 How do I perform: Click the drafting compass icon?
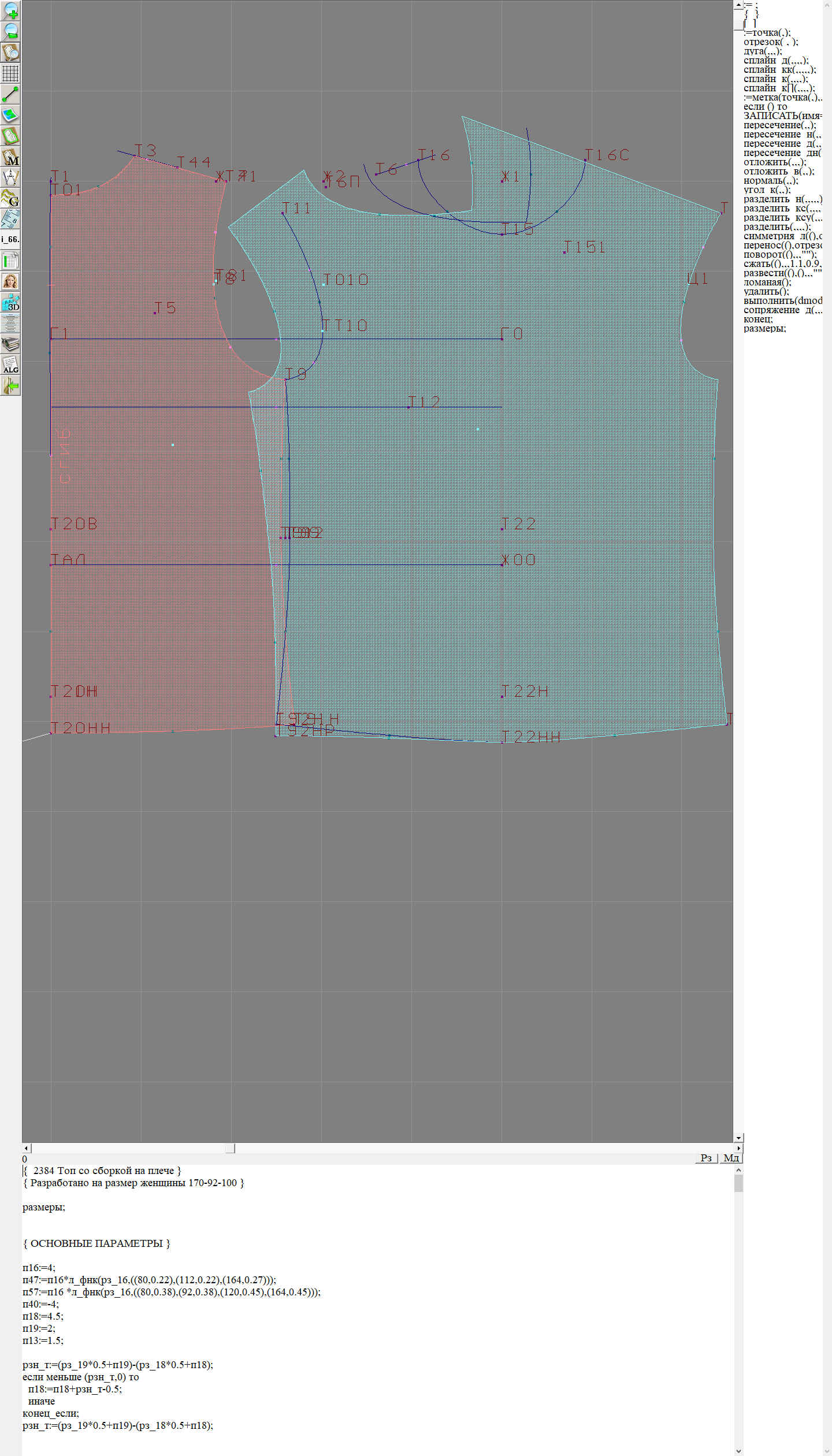point(10,177)
